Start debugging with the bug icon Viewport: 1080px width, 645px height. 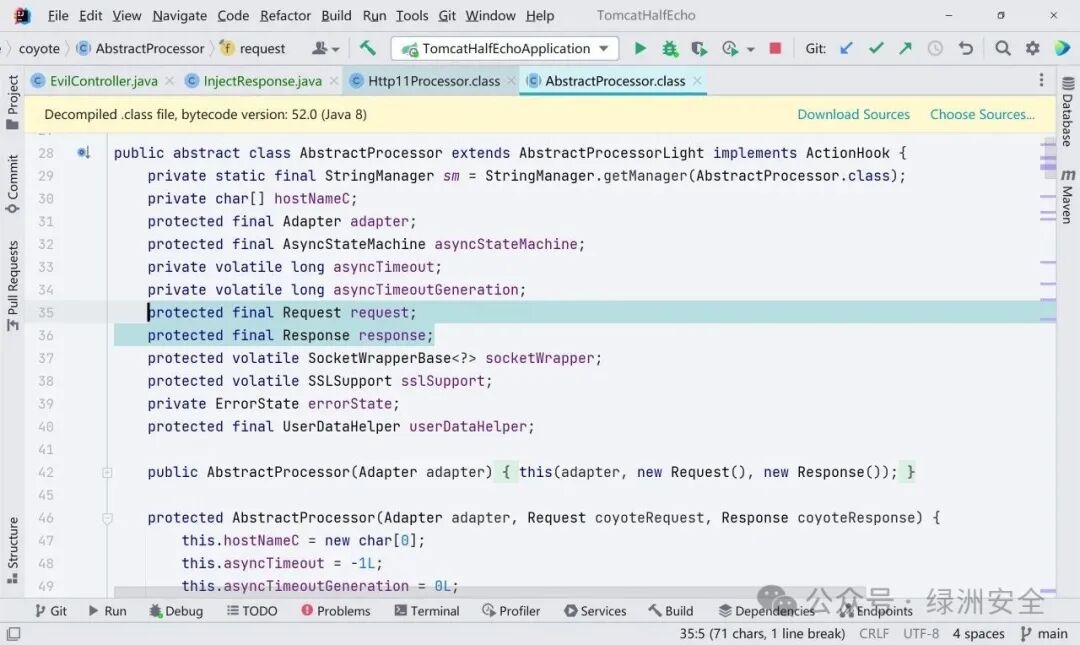coord(669,48)
